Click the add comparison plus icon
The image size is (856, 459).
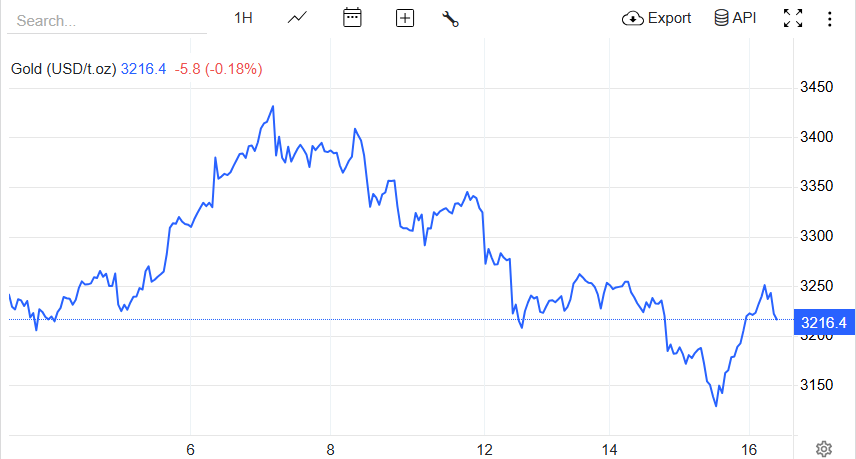pos(405,19)
